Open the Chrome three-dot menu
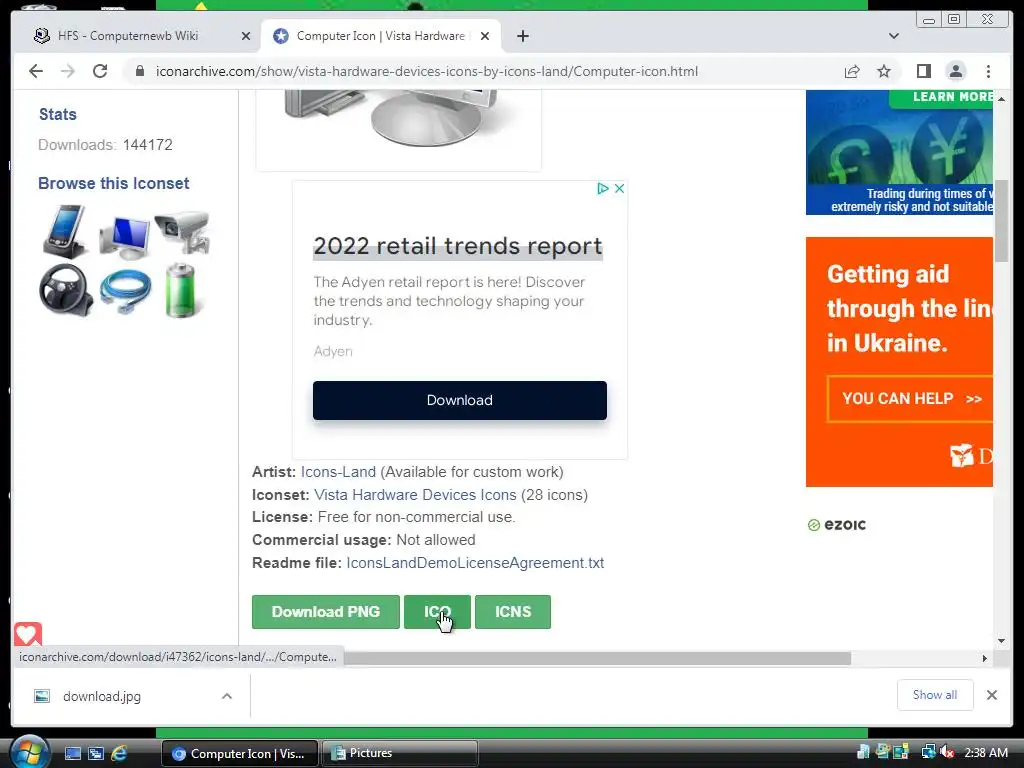The height and width of the screenshot is (768, 1024). click(988, 71)
